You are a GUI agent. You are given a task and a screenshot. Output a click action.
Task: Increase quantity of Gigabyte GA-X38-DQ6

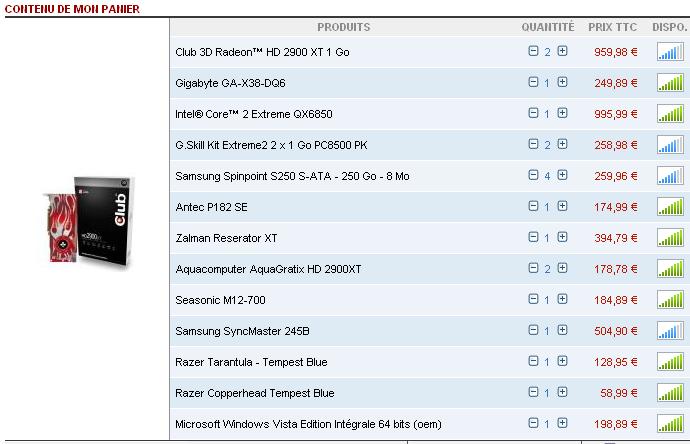pos(562,82)
